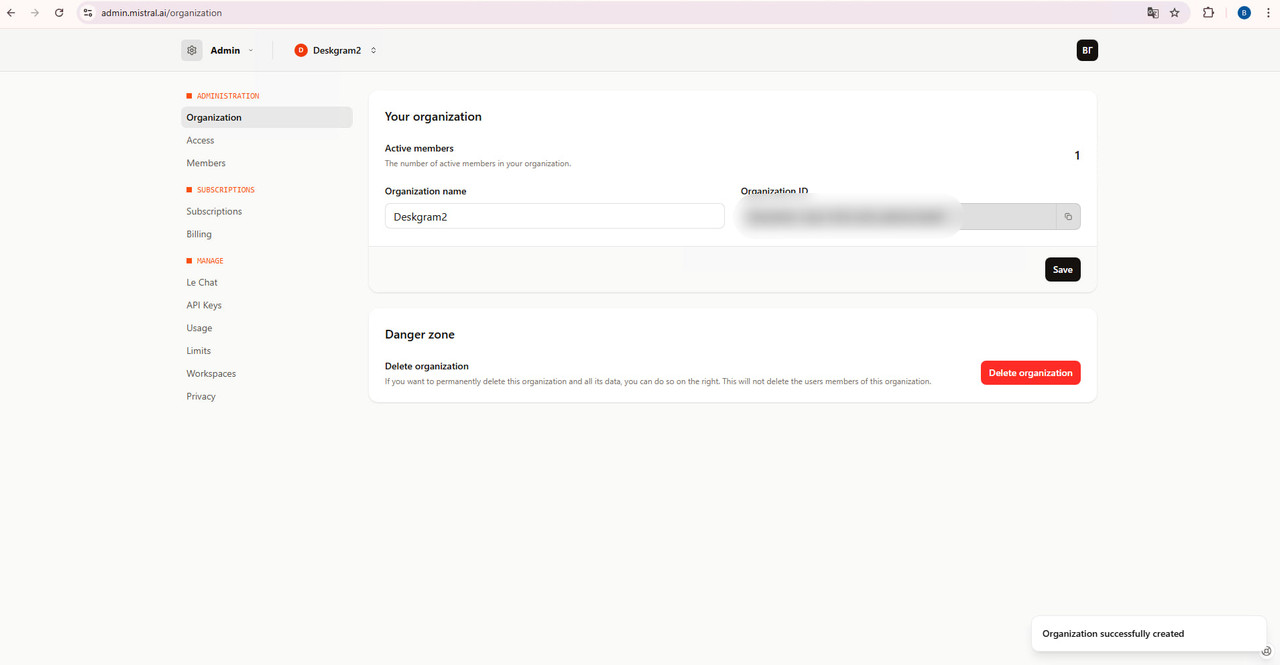
Task: Click the MANAGE section heading
Action: point(210,261)
